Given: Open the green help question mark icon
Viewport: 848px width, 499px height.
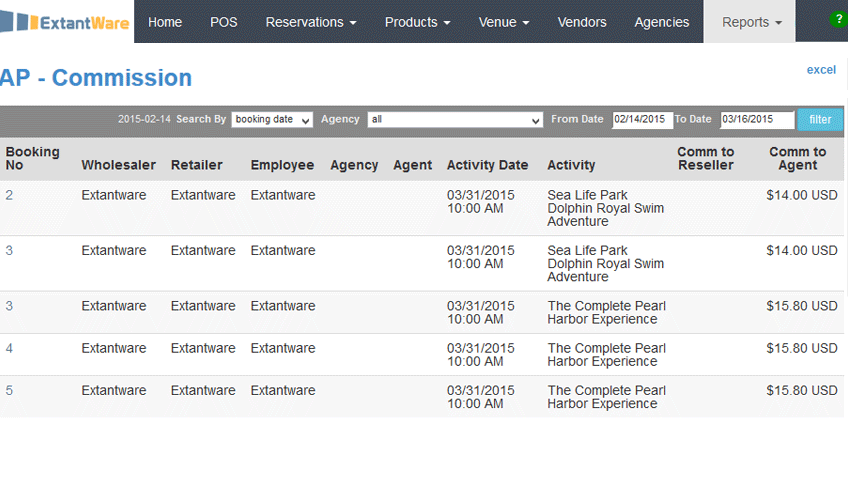Looking at the screenshot, I should 838,19.
